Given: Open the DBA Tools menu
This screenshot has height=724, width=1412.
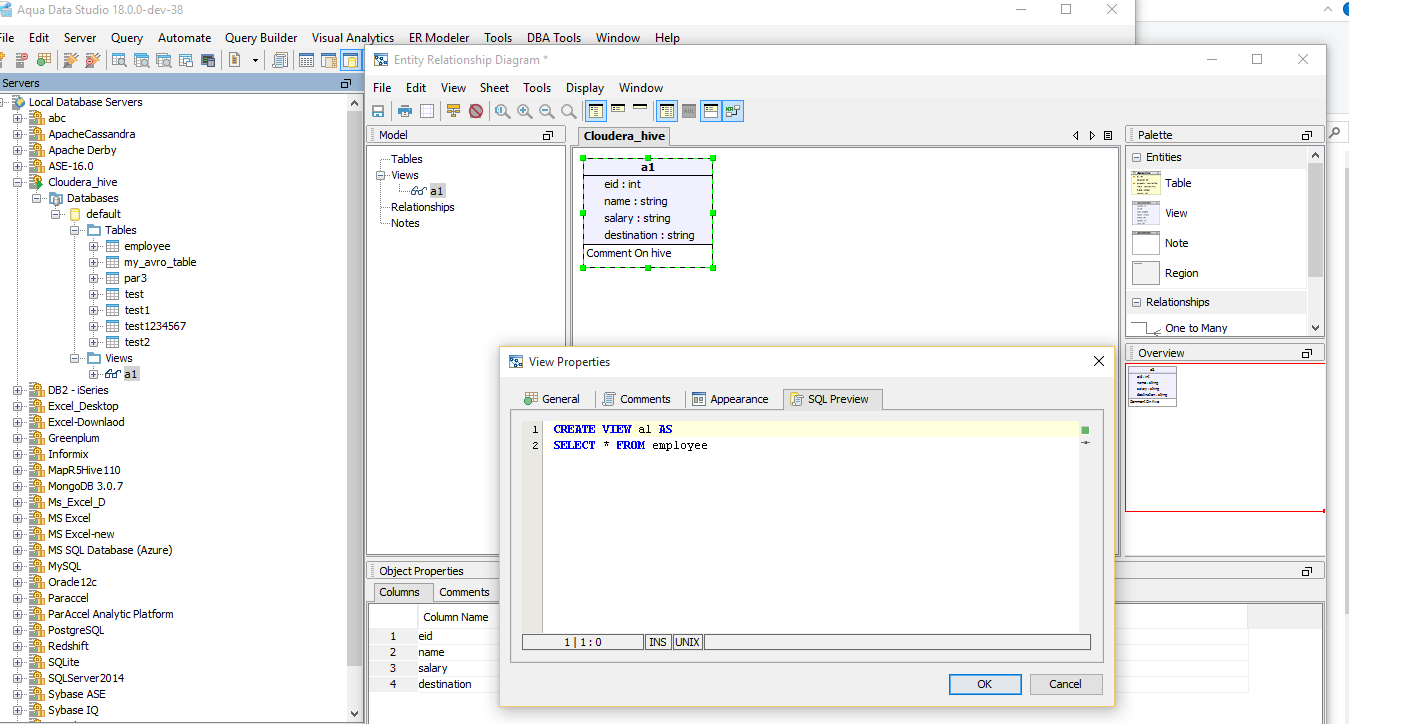Looking at the screenshot, I should (x=554, y=38).
